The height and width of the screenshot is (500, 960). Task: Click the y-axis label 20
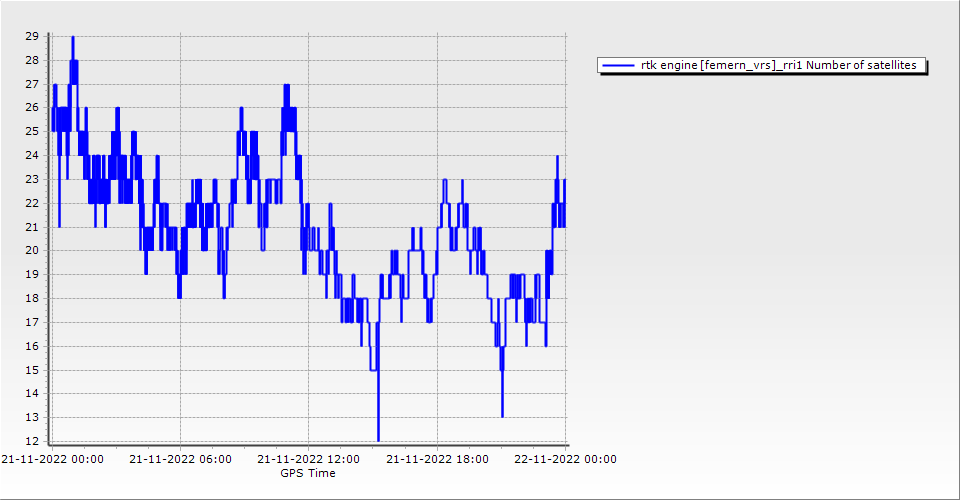click(x=32, y=251)
